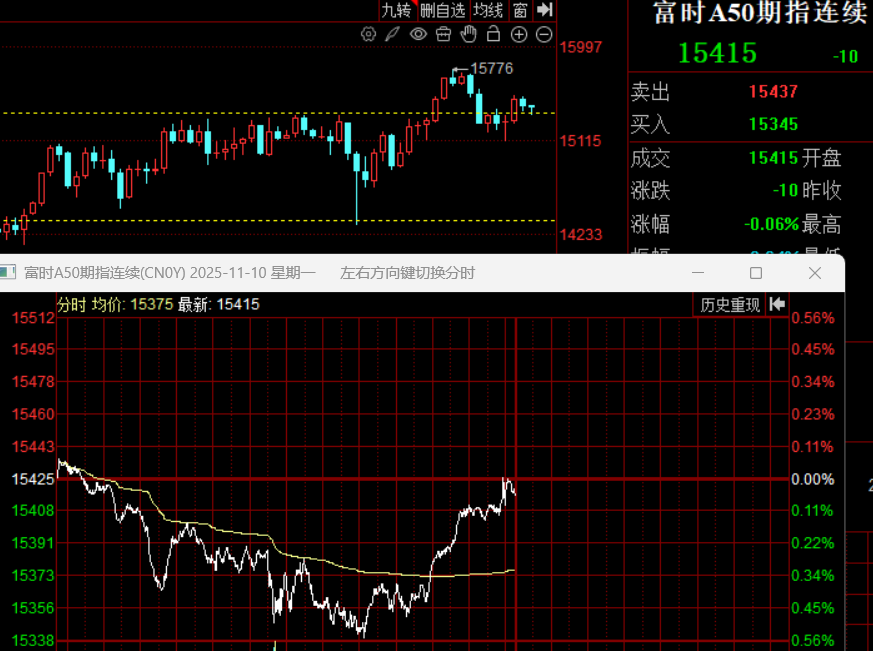Click 删自选 to remove from watchlist
Viewport: 873px width, 651px height.
(x=443, y=10)
